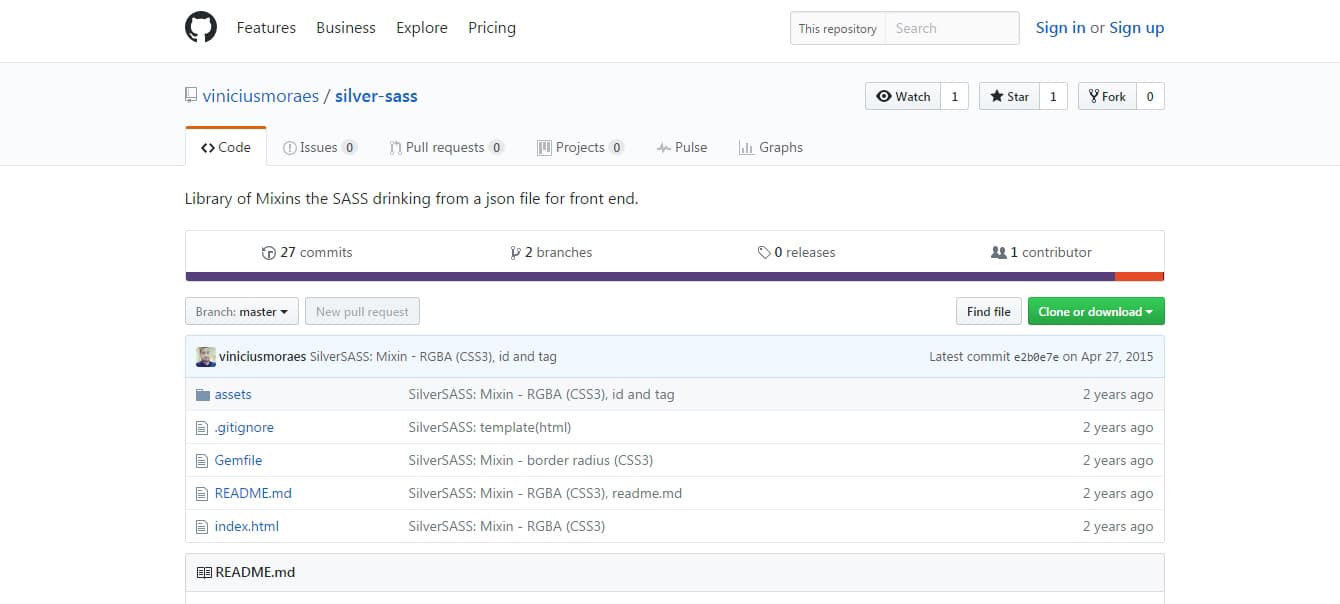Click the Find file button
The width and height of the screenshot is (1340, 604).
989,312
